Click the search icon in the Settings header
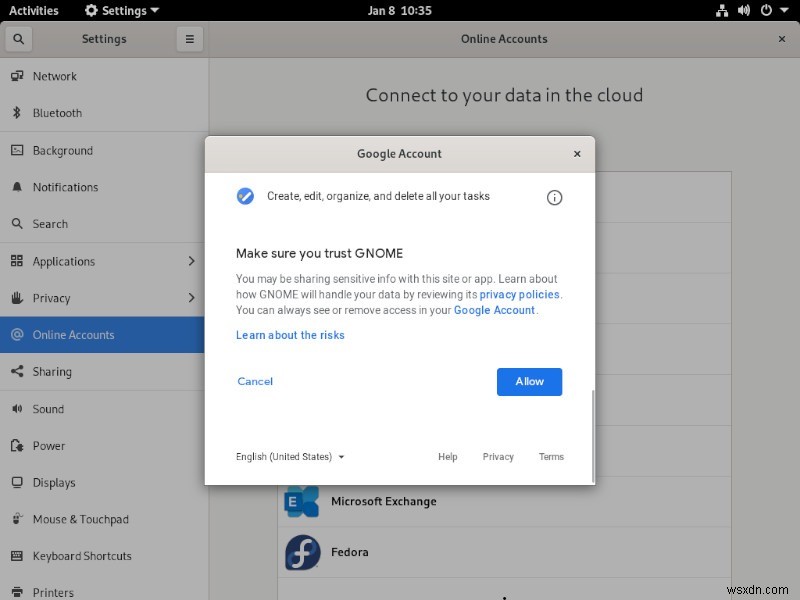800x600 pixels. coord(19,38)
